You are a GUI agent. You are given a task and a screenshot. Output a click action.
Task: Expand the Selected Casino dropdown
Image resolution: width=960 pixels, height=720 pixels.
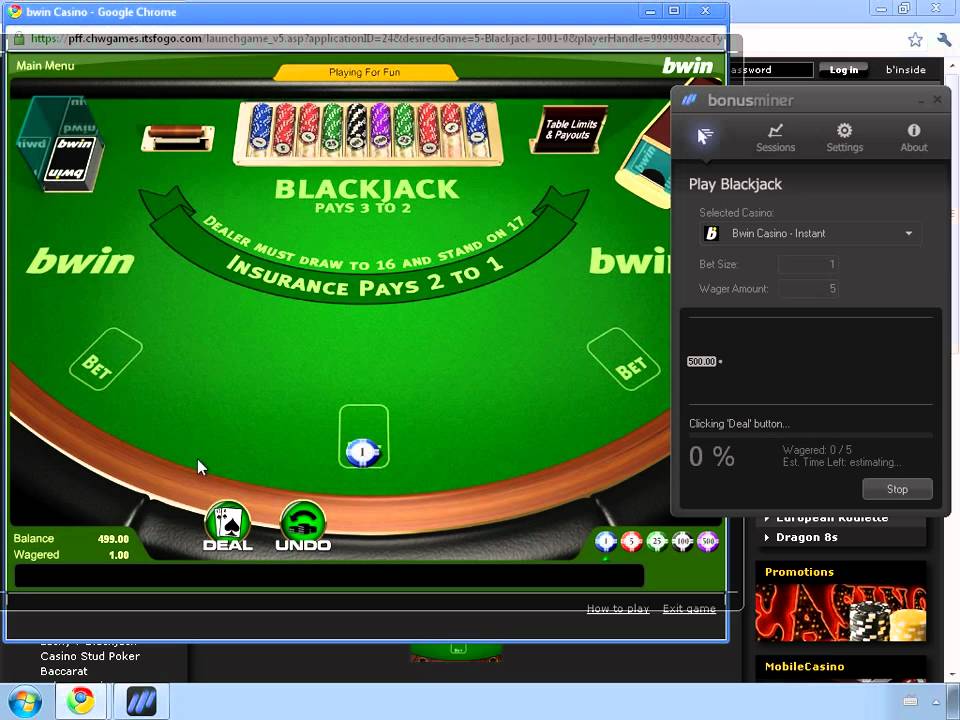[x=811, y=233]
